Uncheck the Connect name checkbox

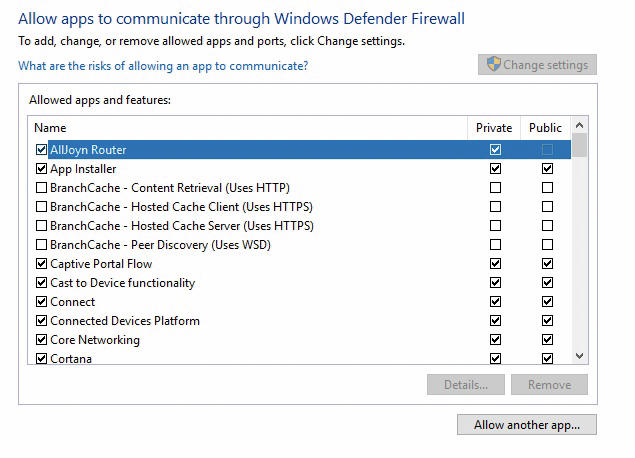point(41,302)
